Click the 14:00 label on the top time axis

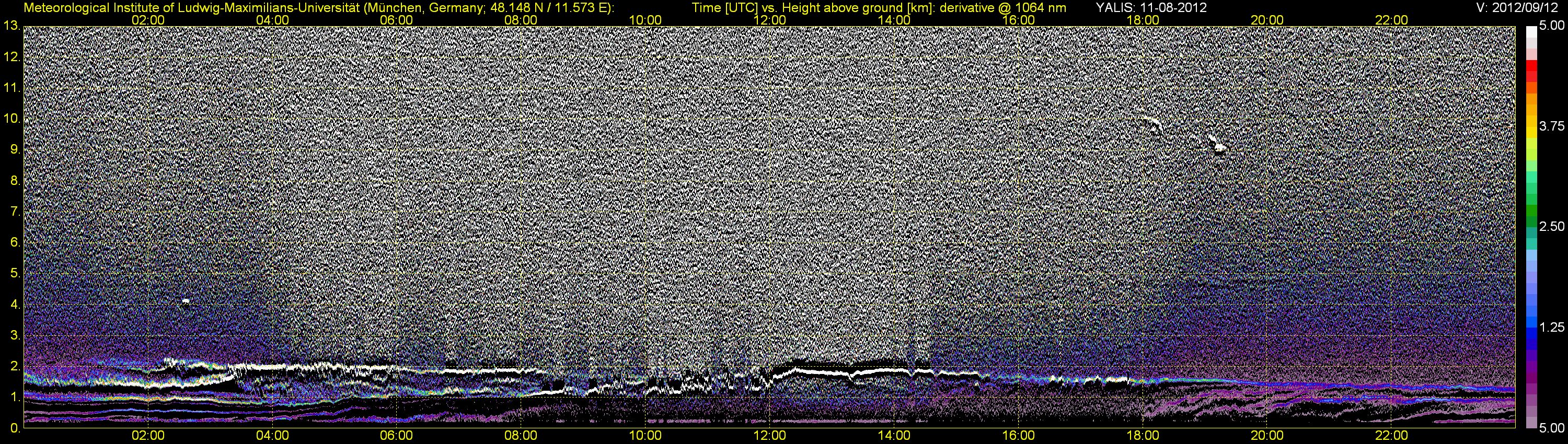coord(894,20)
